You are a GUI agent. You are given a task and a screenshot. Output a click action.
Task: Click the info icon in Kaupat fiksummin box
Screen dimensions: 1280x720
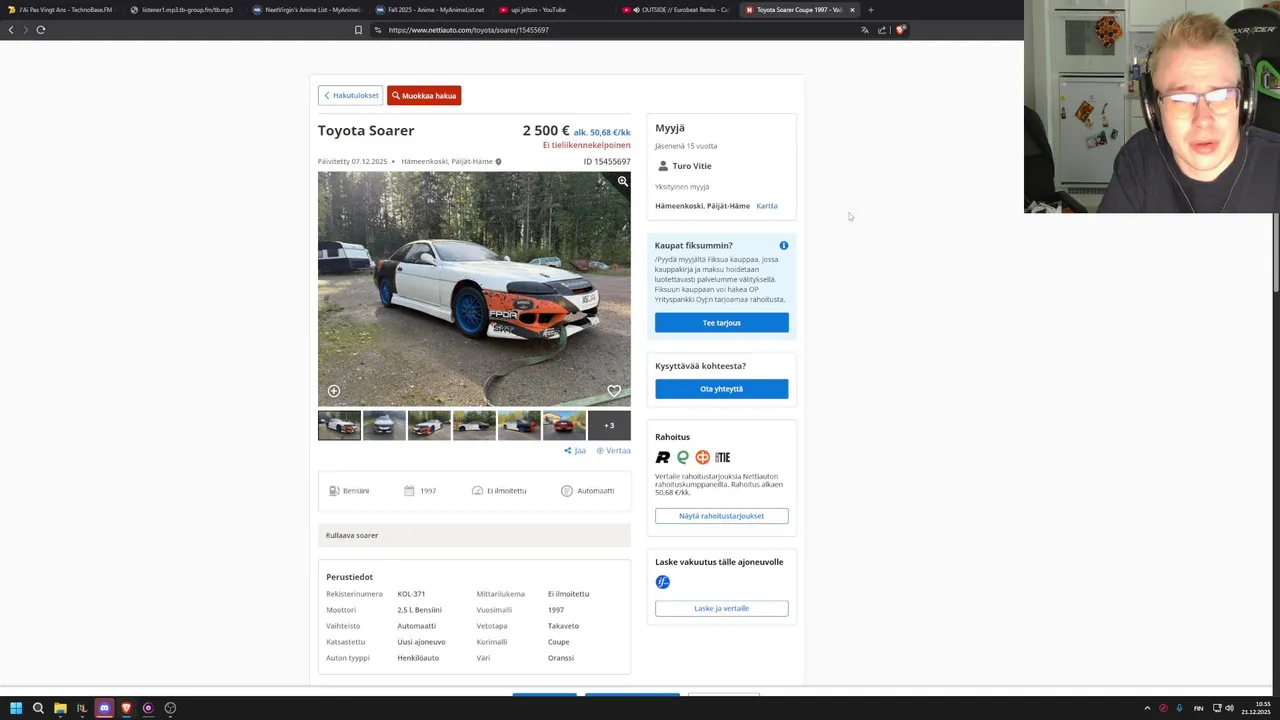[784, 245]
